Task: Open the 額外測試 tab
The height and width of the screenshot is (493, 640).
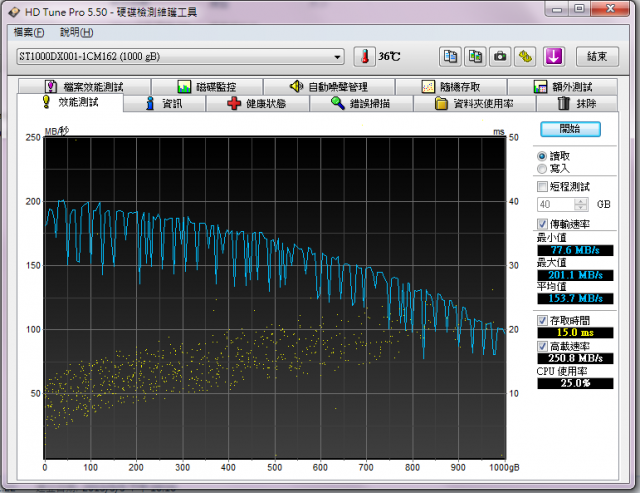Action: pos(562,87)
